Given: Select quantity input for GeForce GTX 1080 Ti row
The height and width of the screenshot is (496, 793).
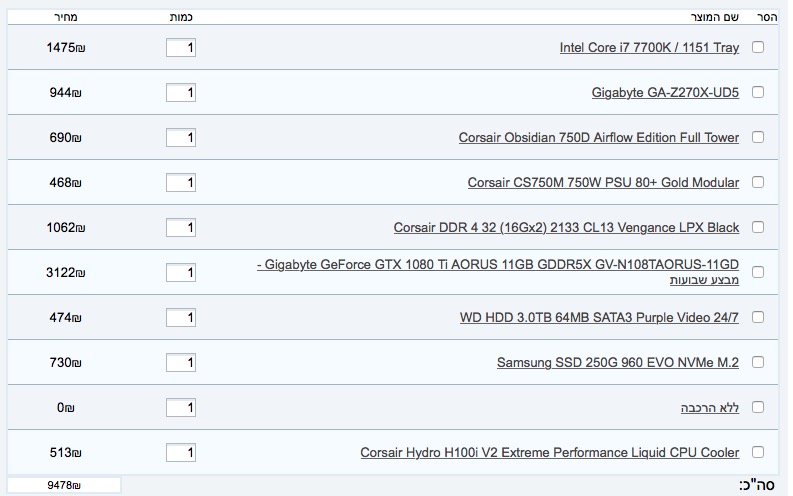Looking at the screenshot, I should pyautogui.click(x=181, y=273).
